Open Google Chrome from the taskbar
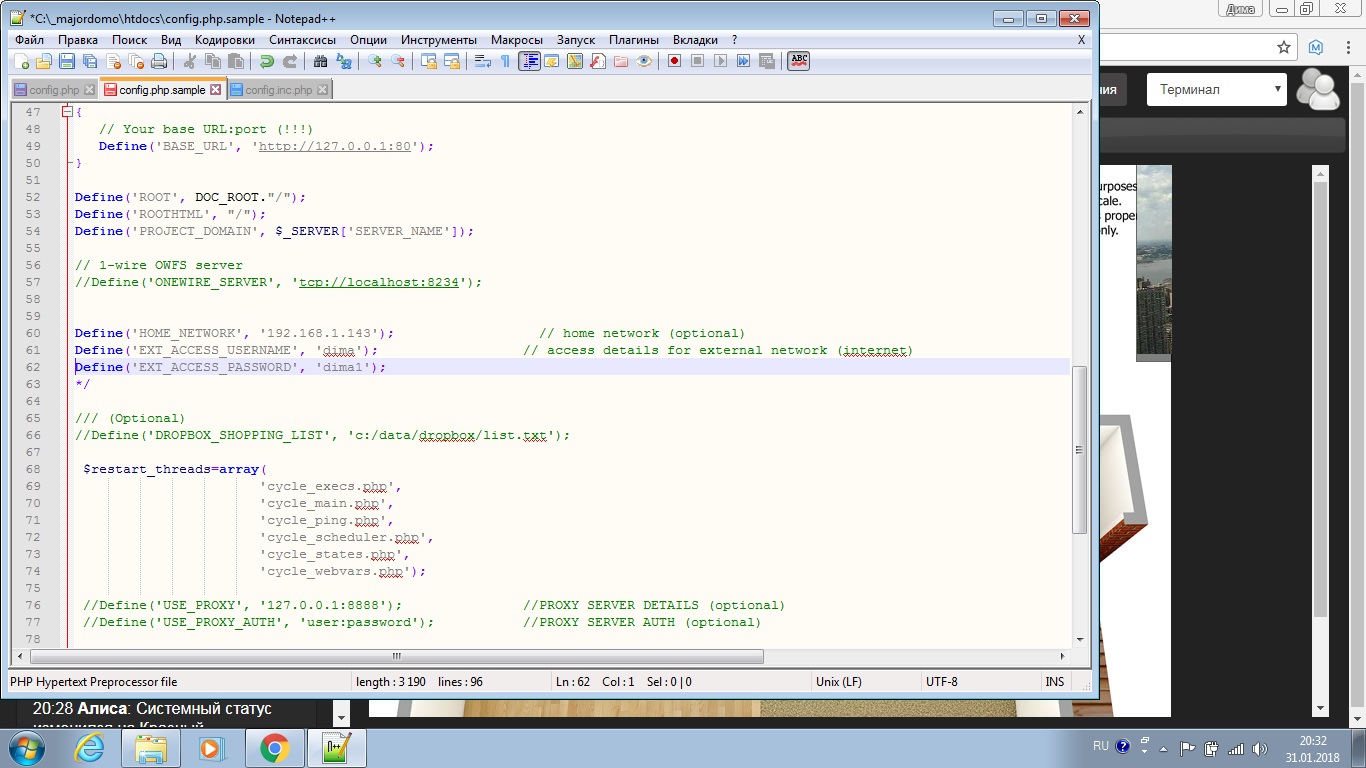1366x768 pixels. (275, 748)
